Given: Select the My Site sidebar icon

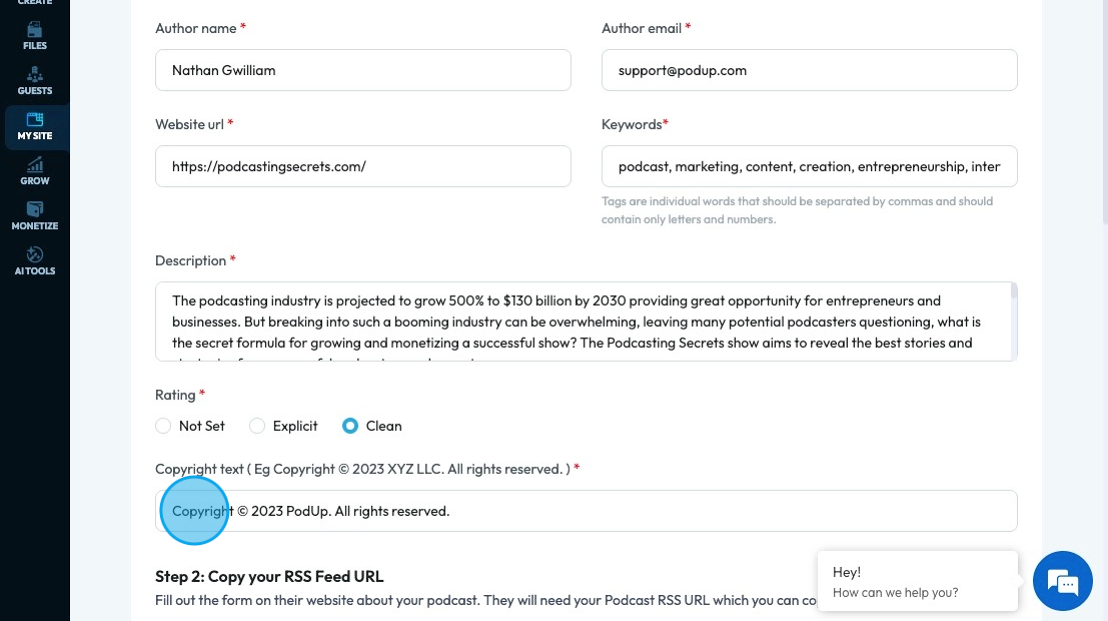Looking at the screenshot, I should click(x=35, y=120).
